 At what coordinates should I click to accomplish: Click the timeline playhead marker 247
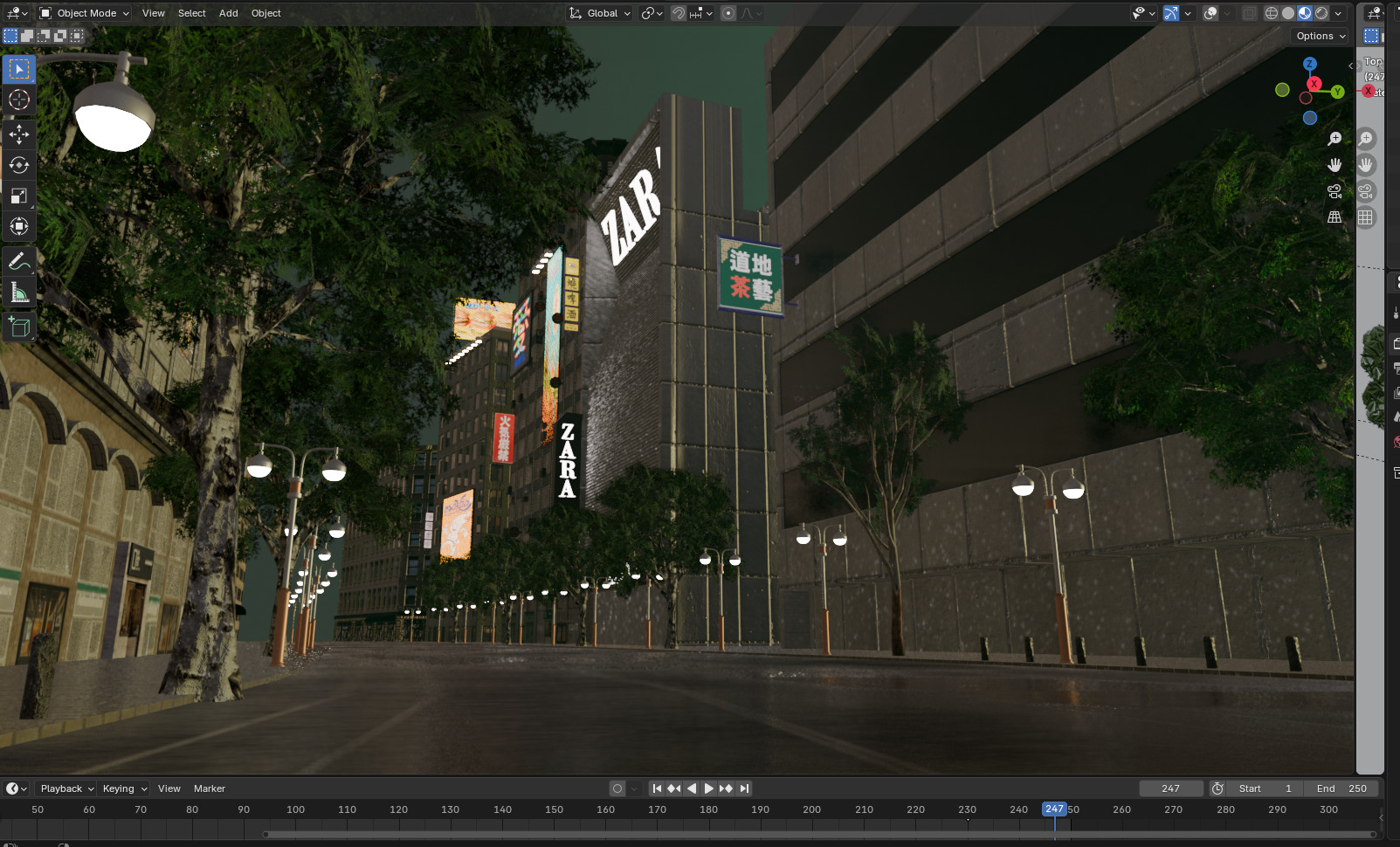(1054, 809)
